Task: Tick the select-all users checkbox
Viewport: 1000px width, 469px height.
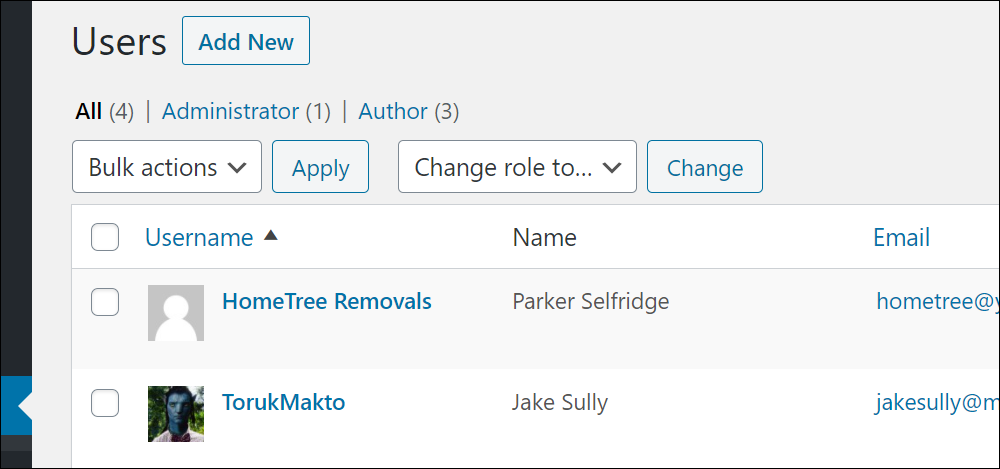Action: click(105, 237)
